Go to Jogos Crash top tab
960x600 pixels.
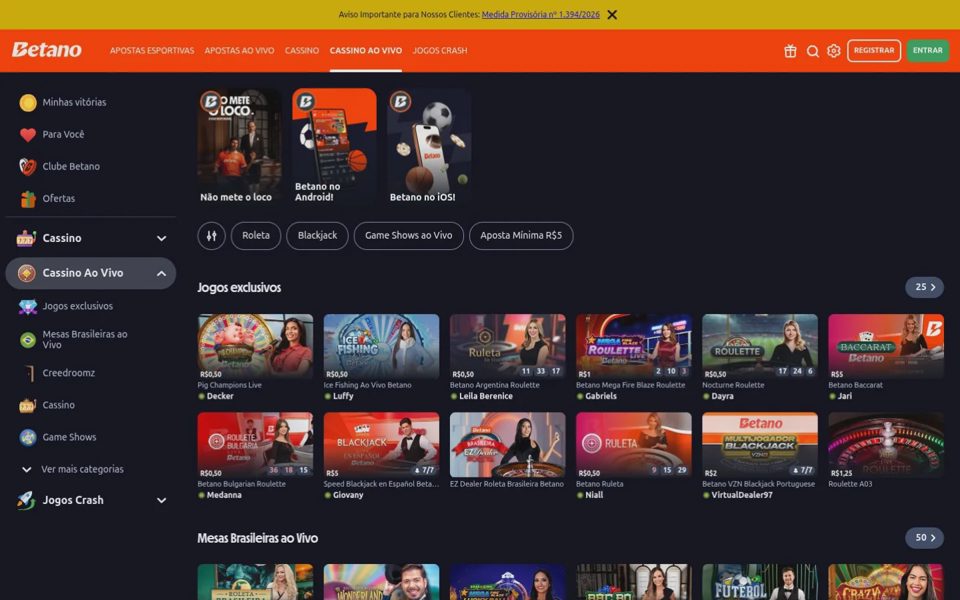click(x=440, y=51)
